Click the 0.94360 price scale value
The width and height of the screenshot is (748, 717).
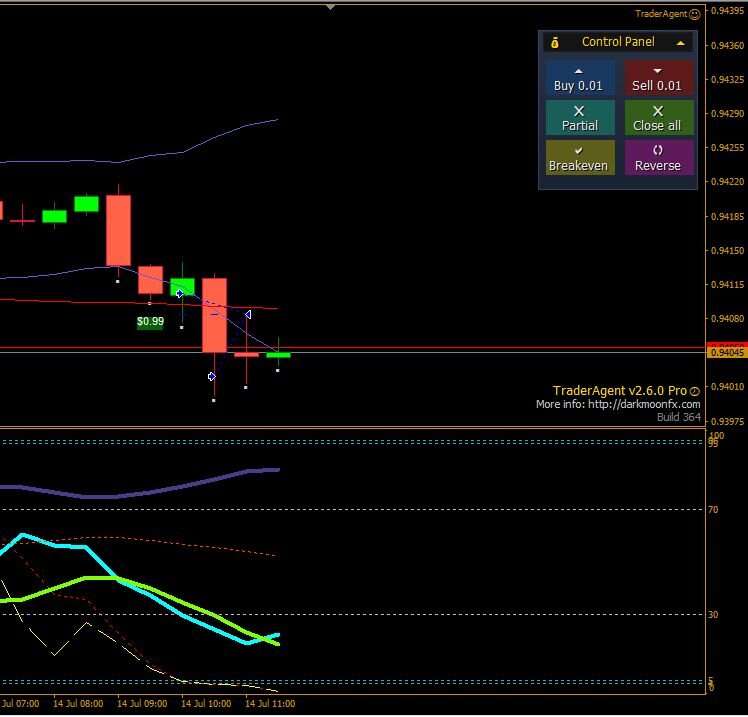727,46
